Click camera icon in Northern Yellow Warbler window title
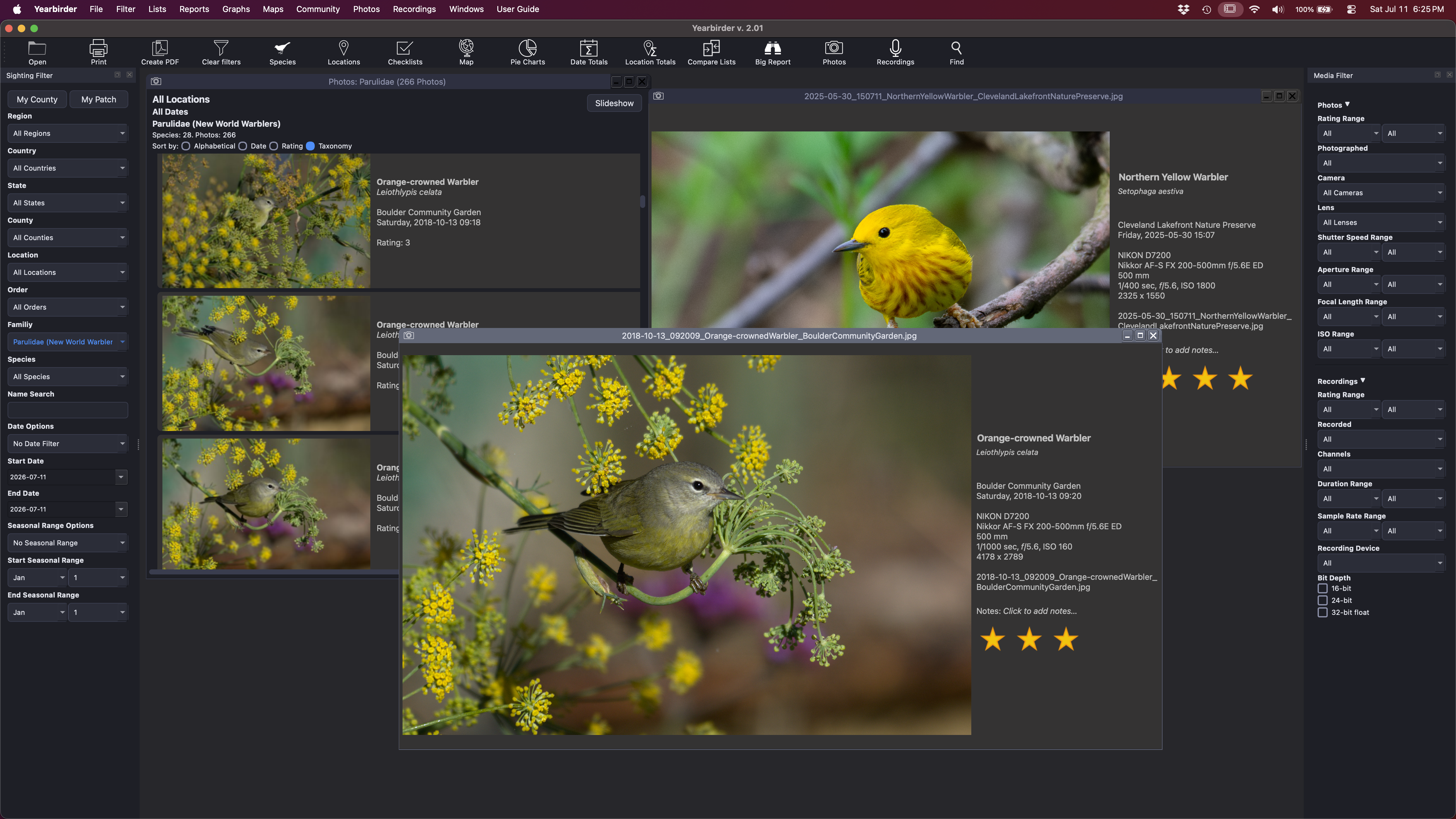This screenshot has width=1456, height=819. click(658, 96)
